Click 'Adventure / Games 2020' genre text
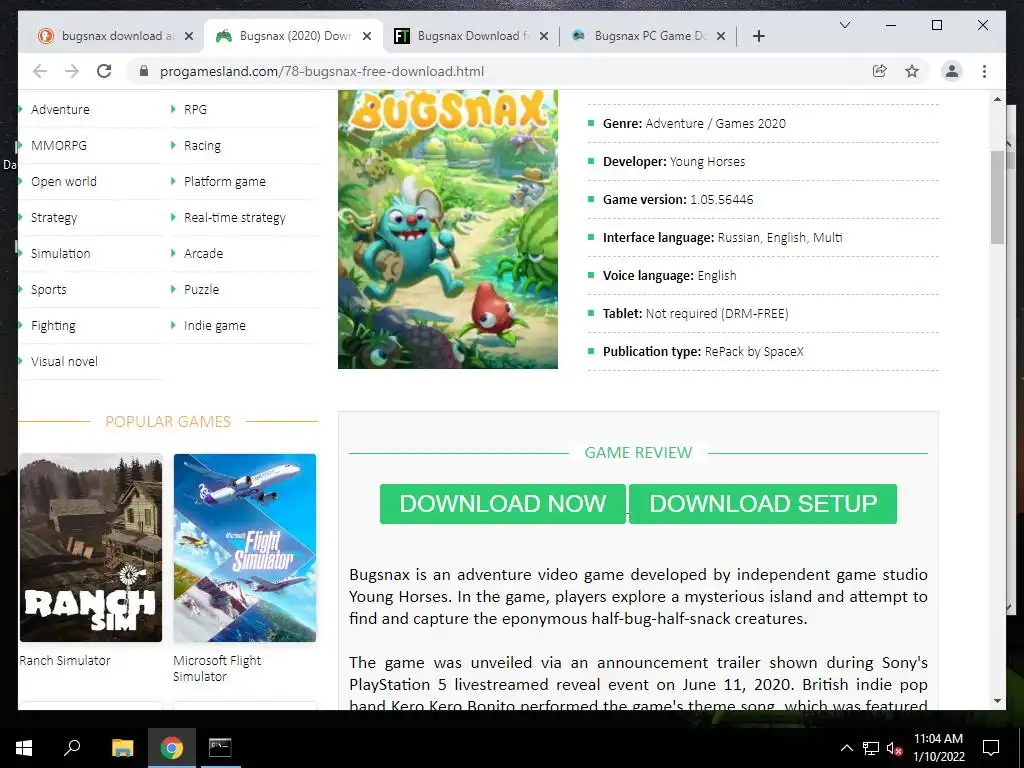This screenshot has width=1024, height=768. [715, 123]
